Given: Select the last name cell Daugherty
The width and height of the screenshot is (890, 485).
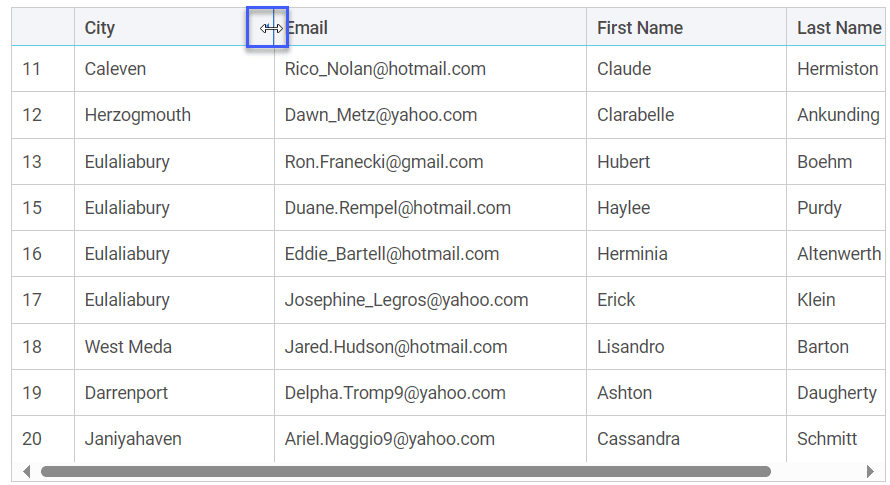Looking at the screenshot, I should 836,393.
